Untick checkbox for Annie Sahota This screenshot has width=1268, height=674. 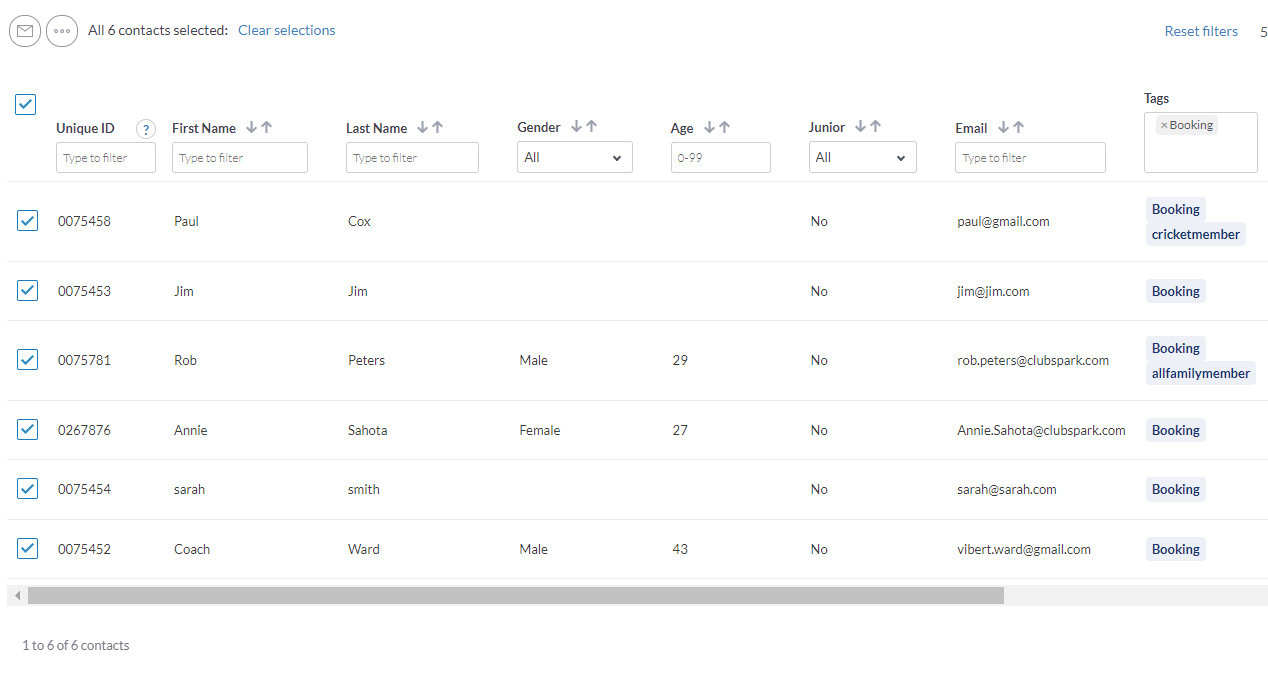click(x=28, y=430)
